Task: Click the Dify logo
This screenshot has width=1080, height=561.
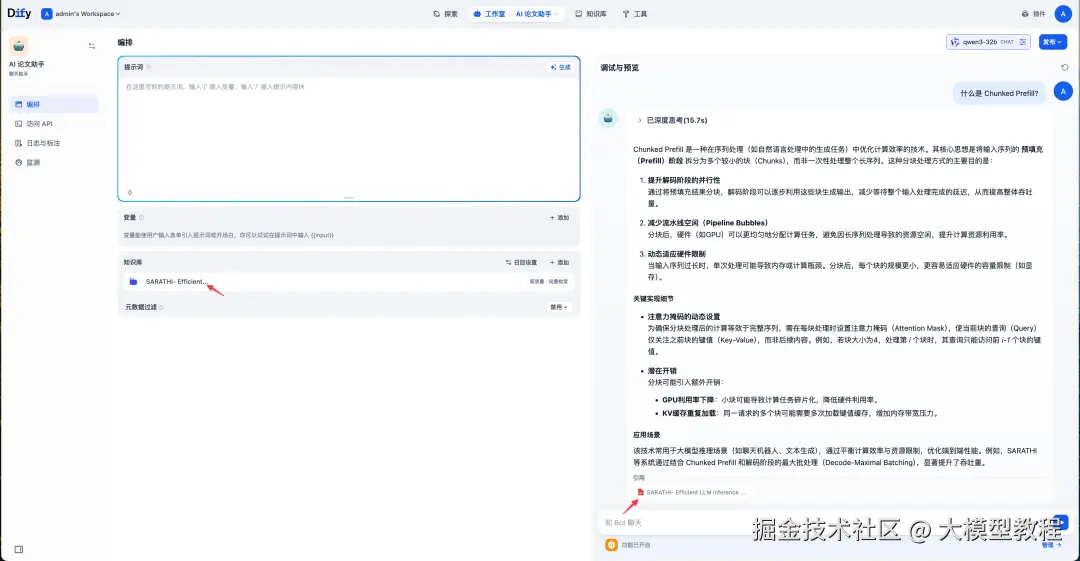Action: coord(19,13)
